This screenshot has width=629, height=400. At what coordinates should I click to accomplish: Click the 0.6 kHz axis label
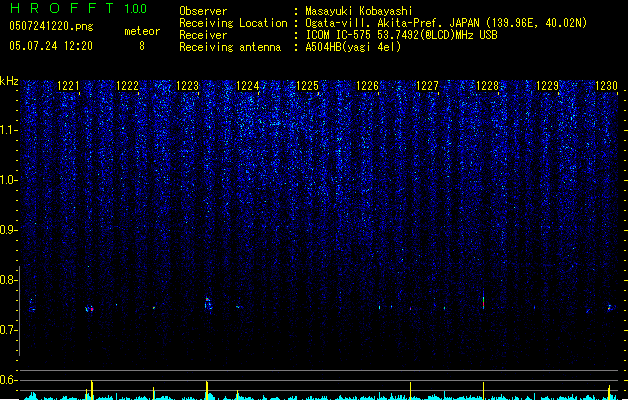point(8,380)
